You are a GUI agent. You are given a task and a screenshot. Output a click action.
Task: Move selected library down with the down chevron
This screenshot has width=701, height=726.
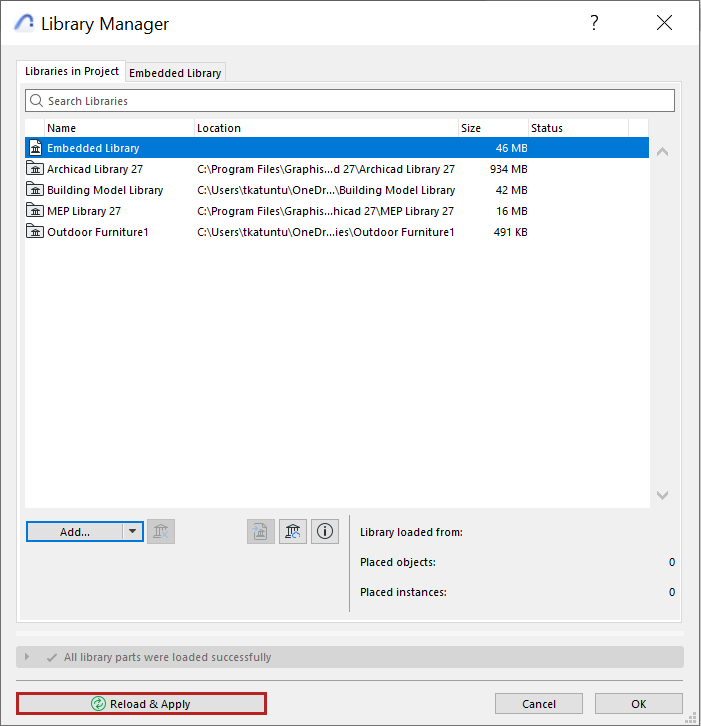click(x=662, y=495)
